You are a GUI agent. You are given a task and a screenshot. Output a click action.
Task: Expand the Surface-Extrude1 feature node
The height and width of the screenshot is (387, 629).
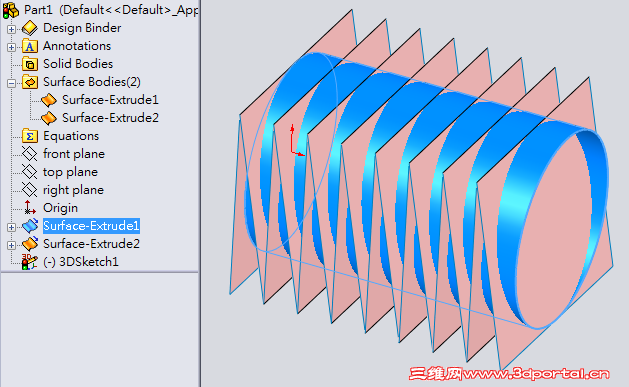tap(11, 227)
